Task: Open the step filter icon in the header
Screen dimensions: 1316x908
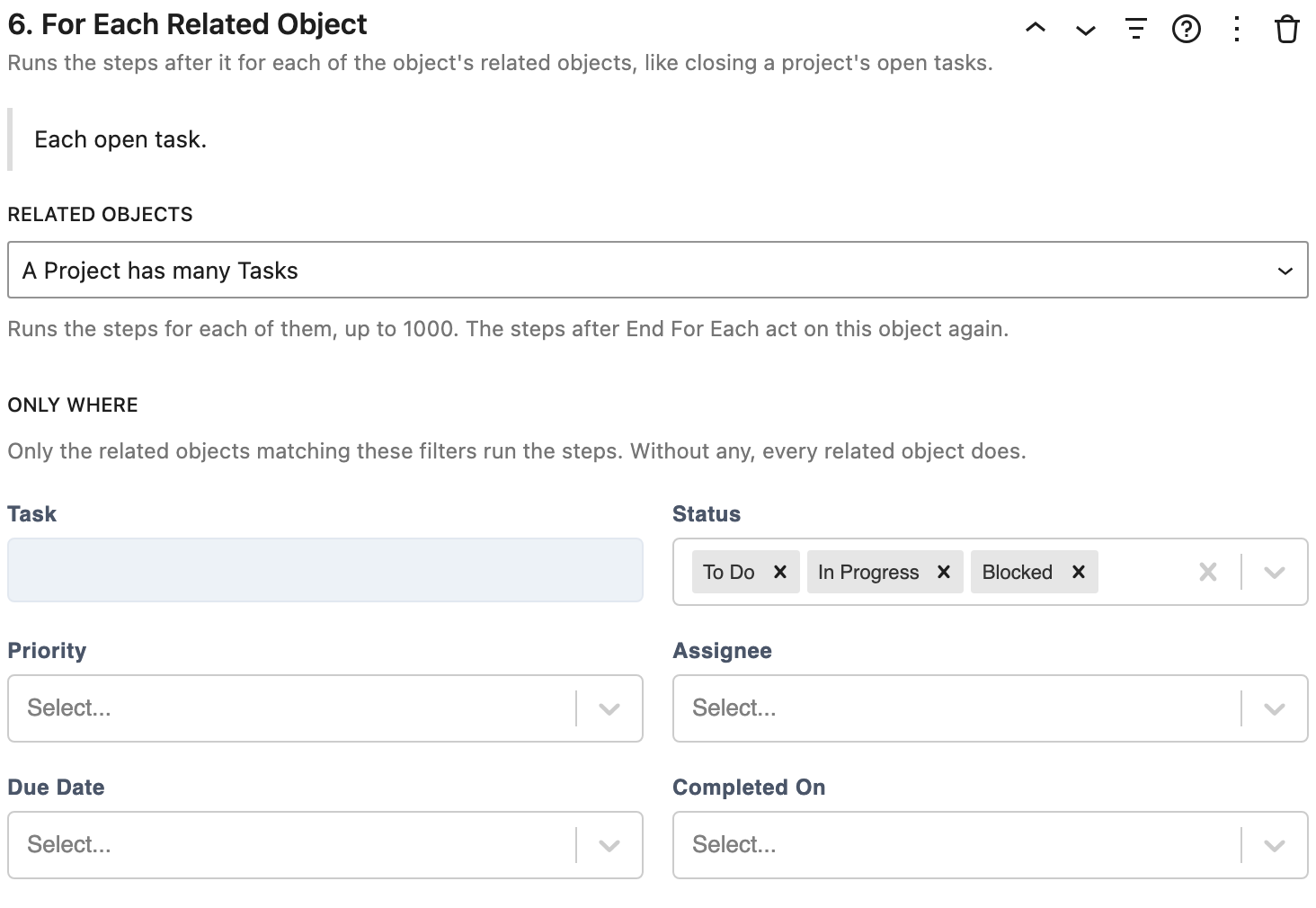Action: (x=1136, y=30)
